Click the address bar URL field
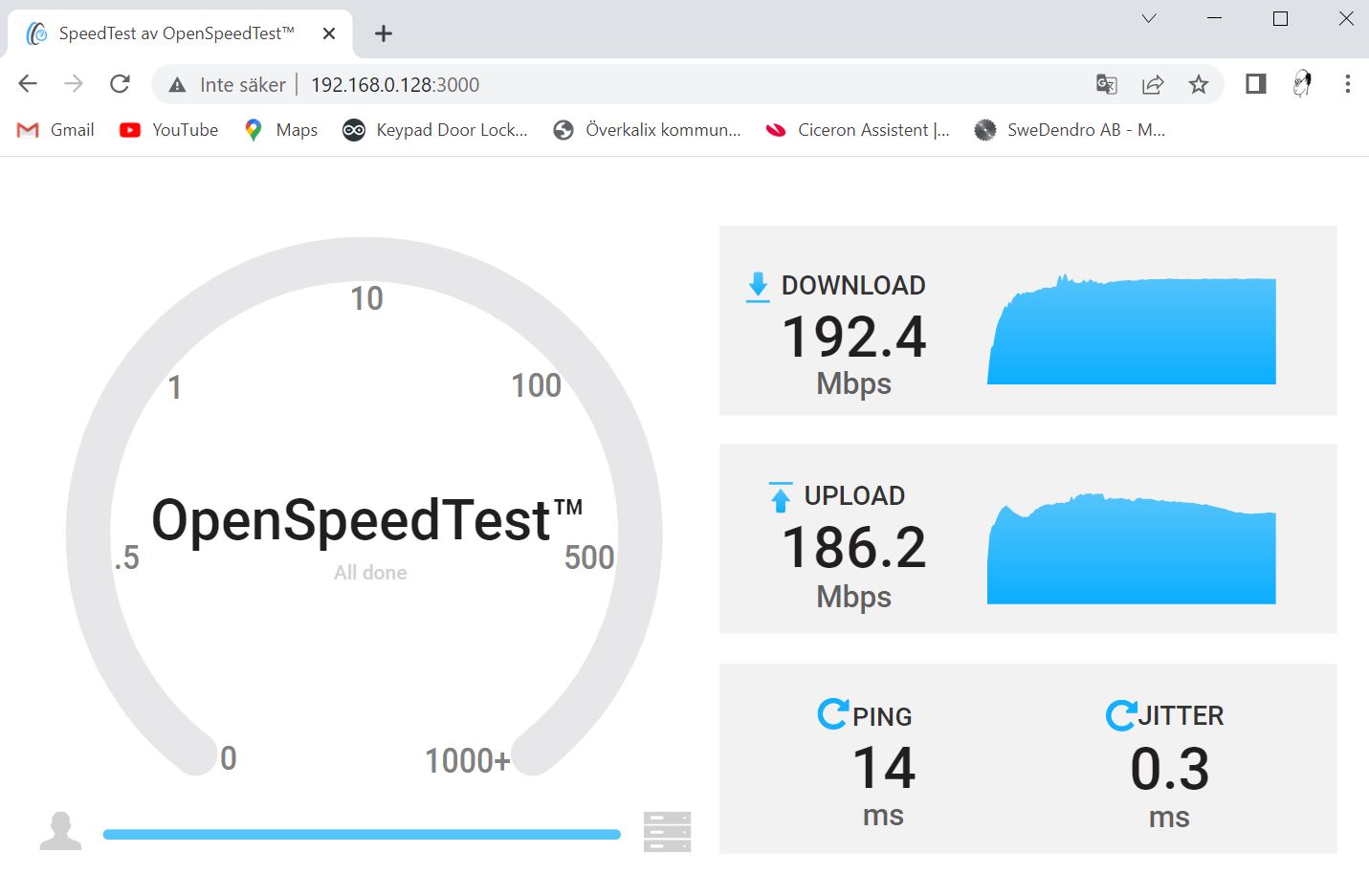 pos(670,84)
